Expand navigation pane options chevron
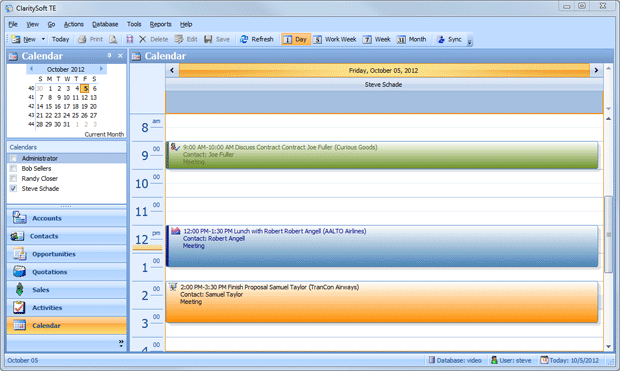The height and width of the screenshot is (371, 620). tap(121, 343)
